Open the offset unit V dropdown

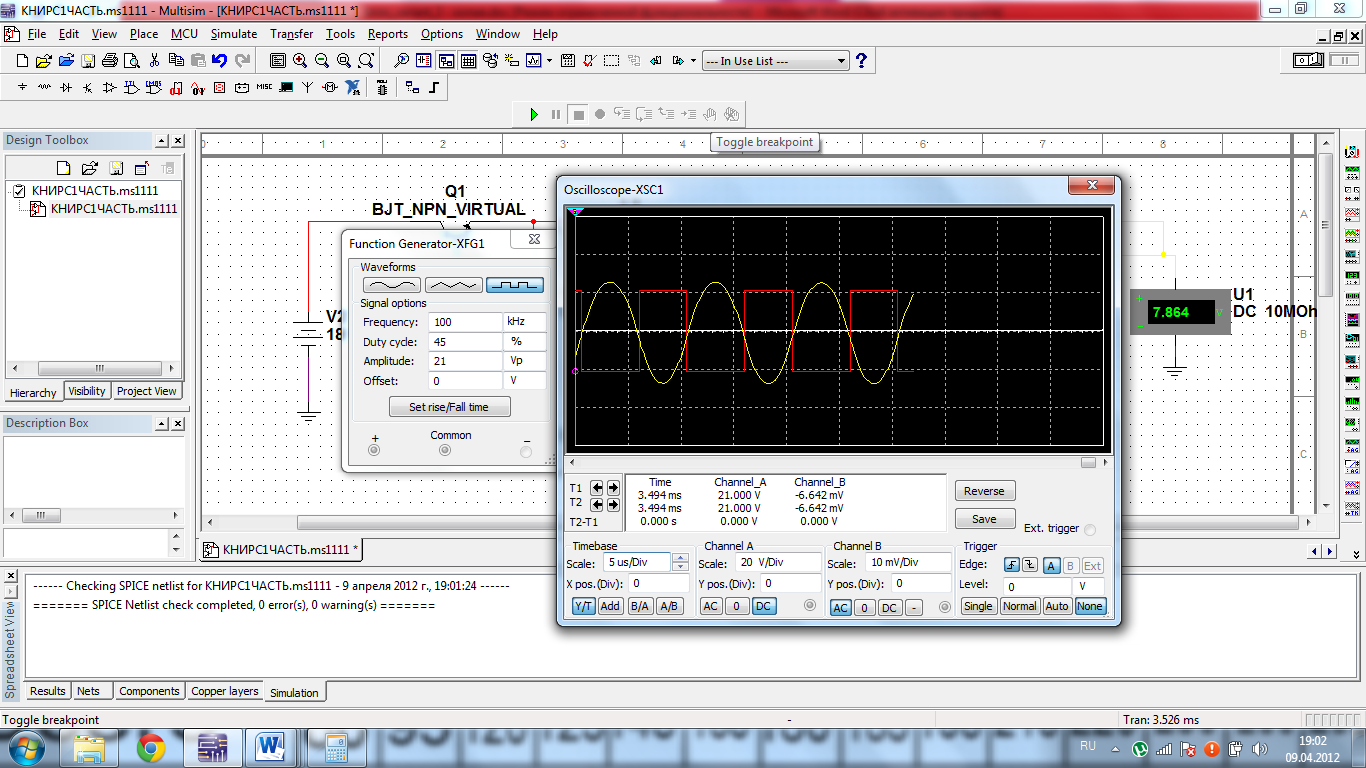point(525,381)
